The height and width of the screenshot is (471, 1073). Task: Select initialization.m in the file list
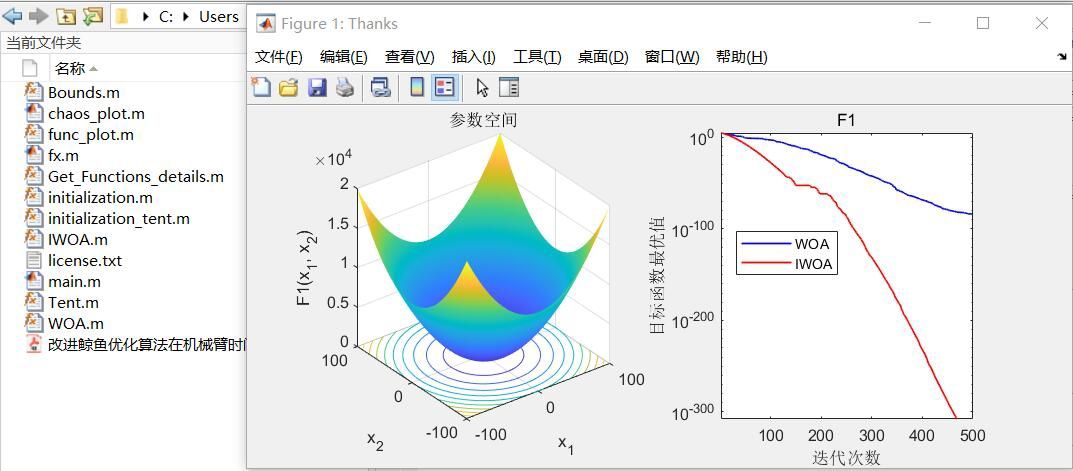click(101, 198)
